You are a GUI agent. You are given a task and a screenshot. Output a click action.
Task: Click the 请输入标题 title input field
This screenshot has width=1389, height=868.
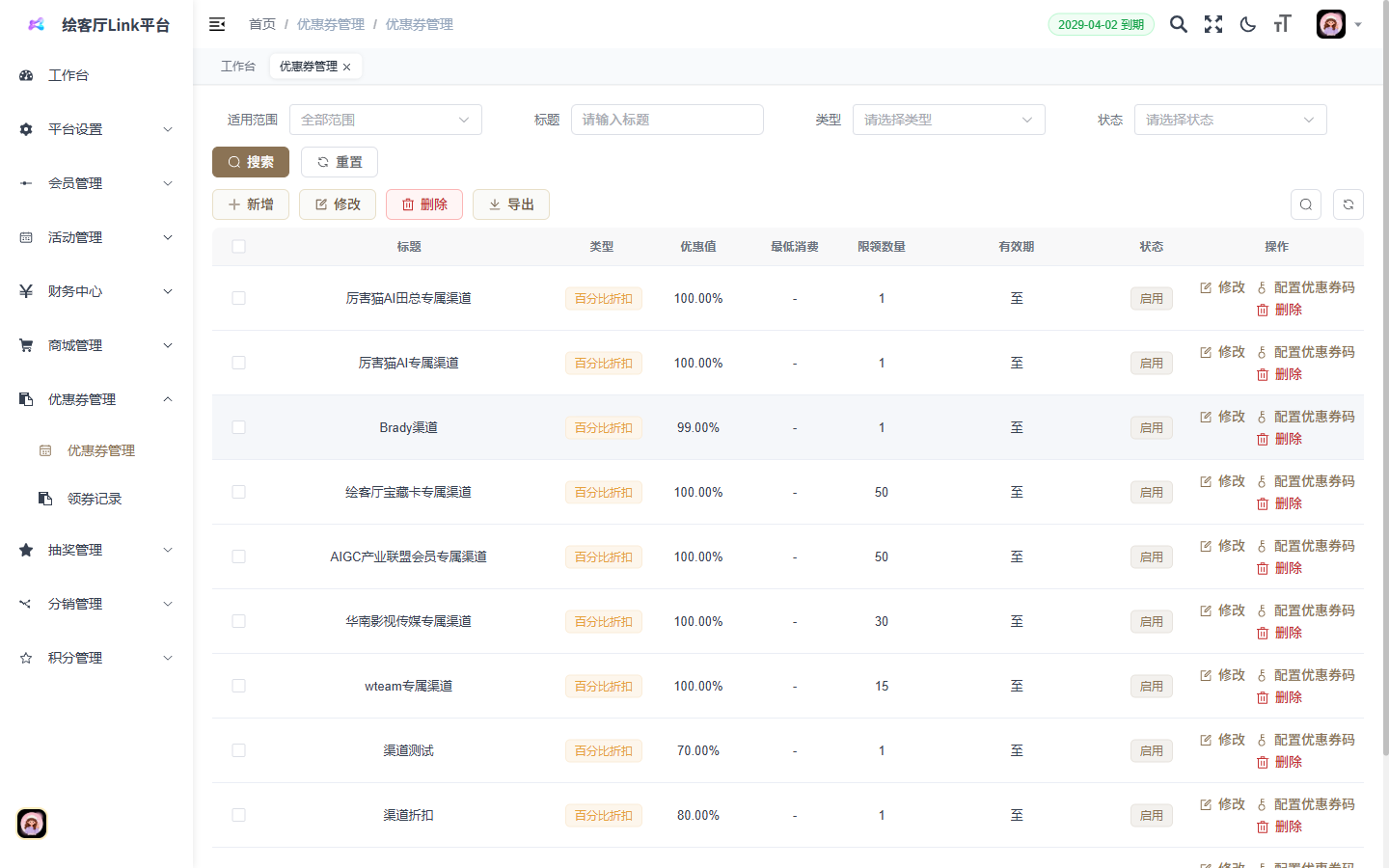pos(667,120)
